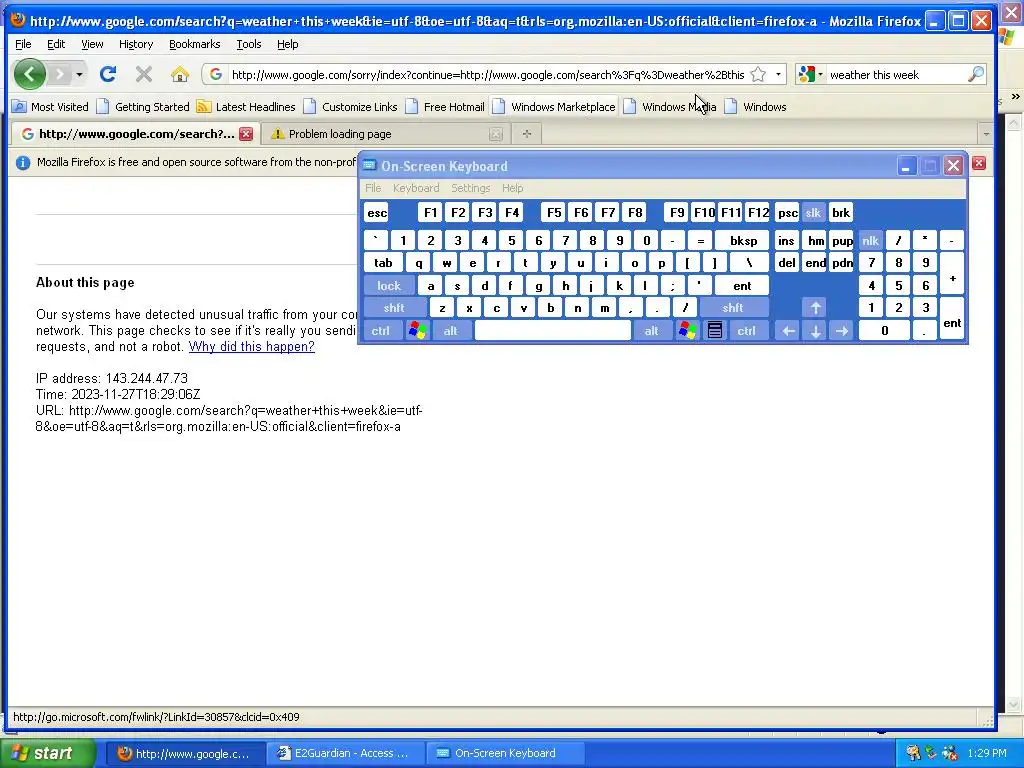Open Most Visited bookmarks folder
This screenshot has height=768, width=1024.
[50, 106]
